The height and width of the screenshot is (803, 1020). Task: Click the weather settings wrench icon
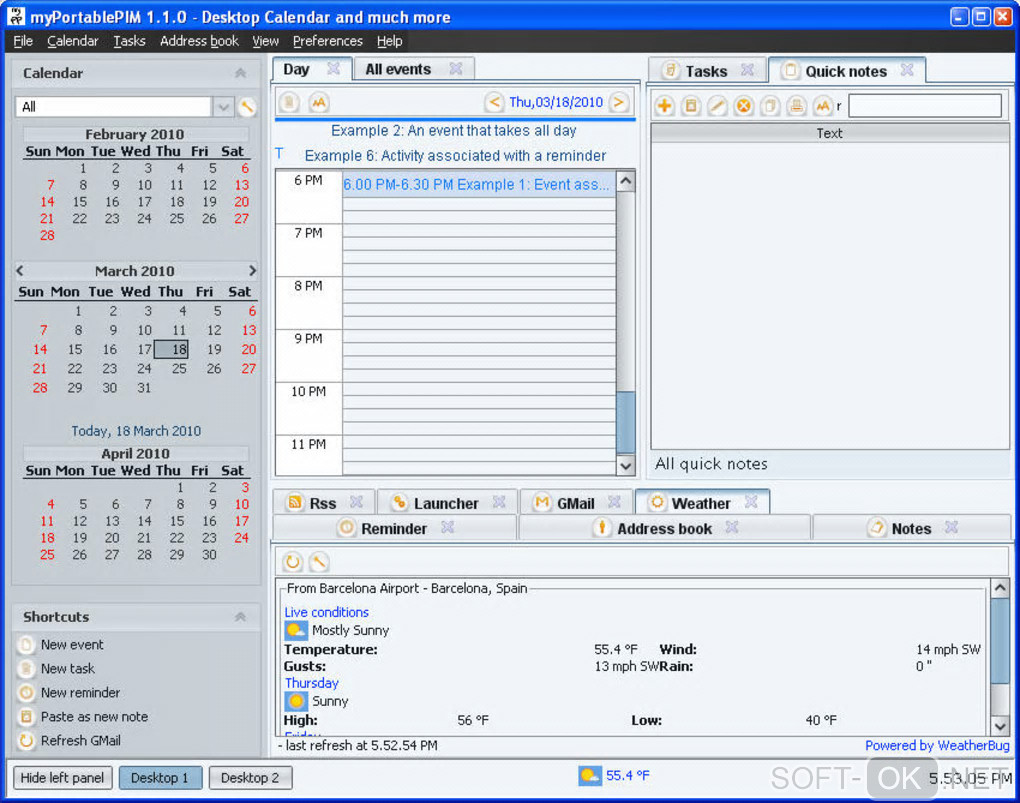point(319,562)
